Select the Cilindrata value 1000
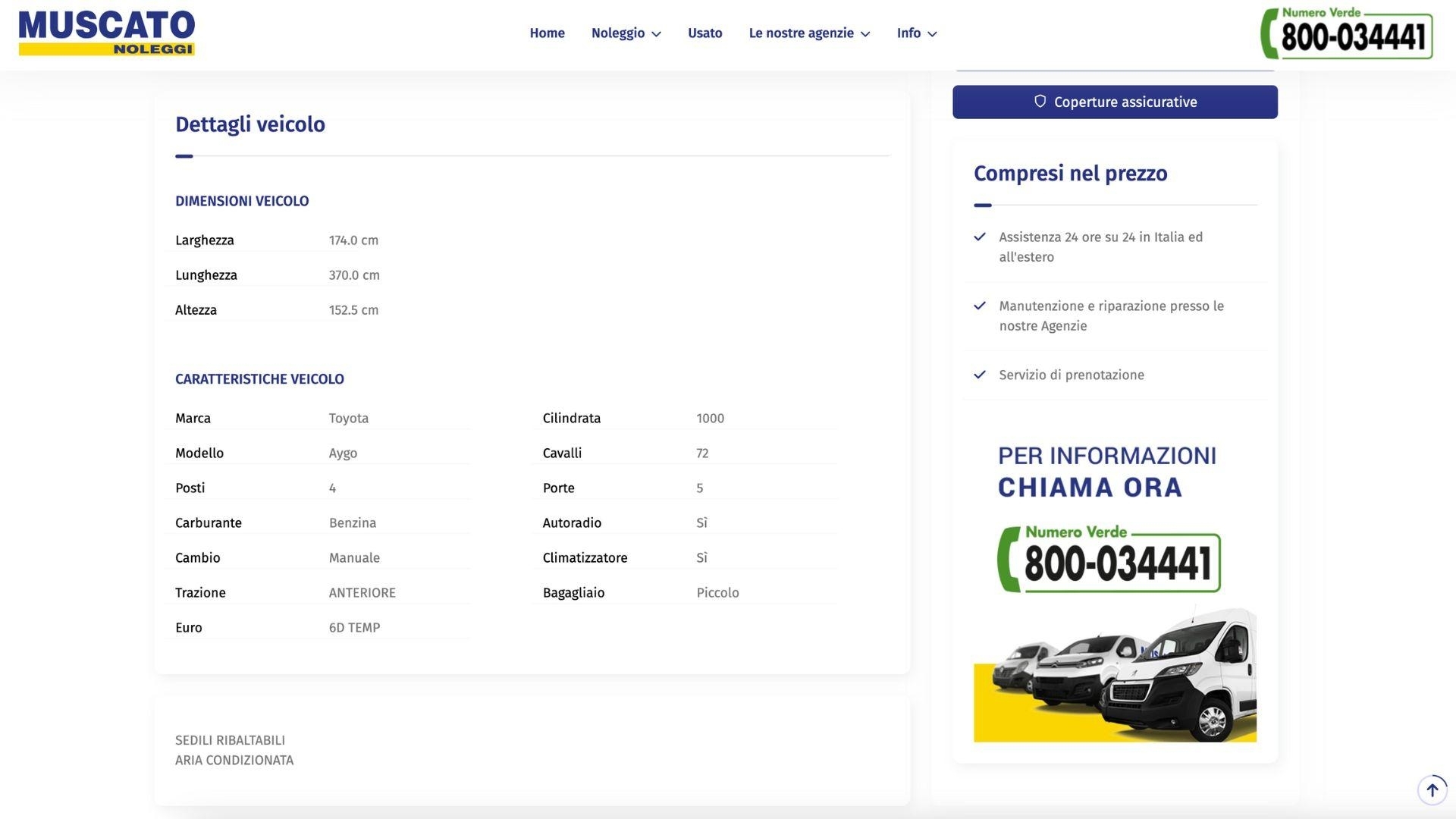1456x819 pixels. [711, 419]
